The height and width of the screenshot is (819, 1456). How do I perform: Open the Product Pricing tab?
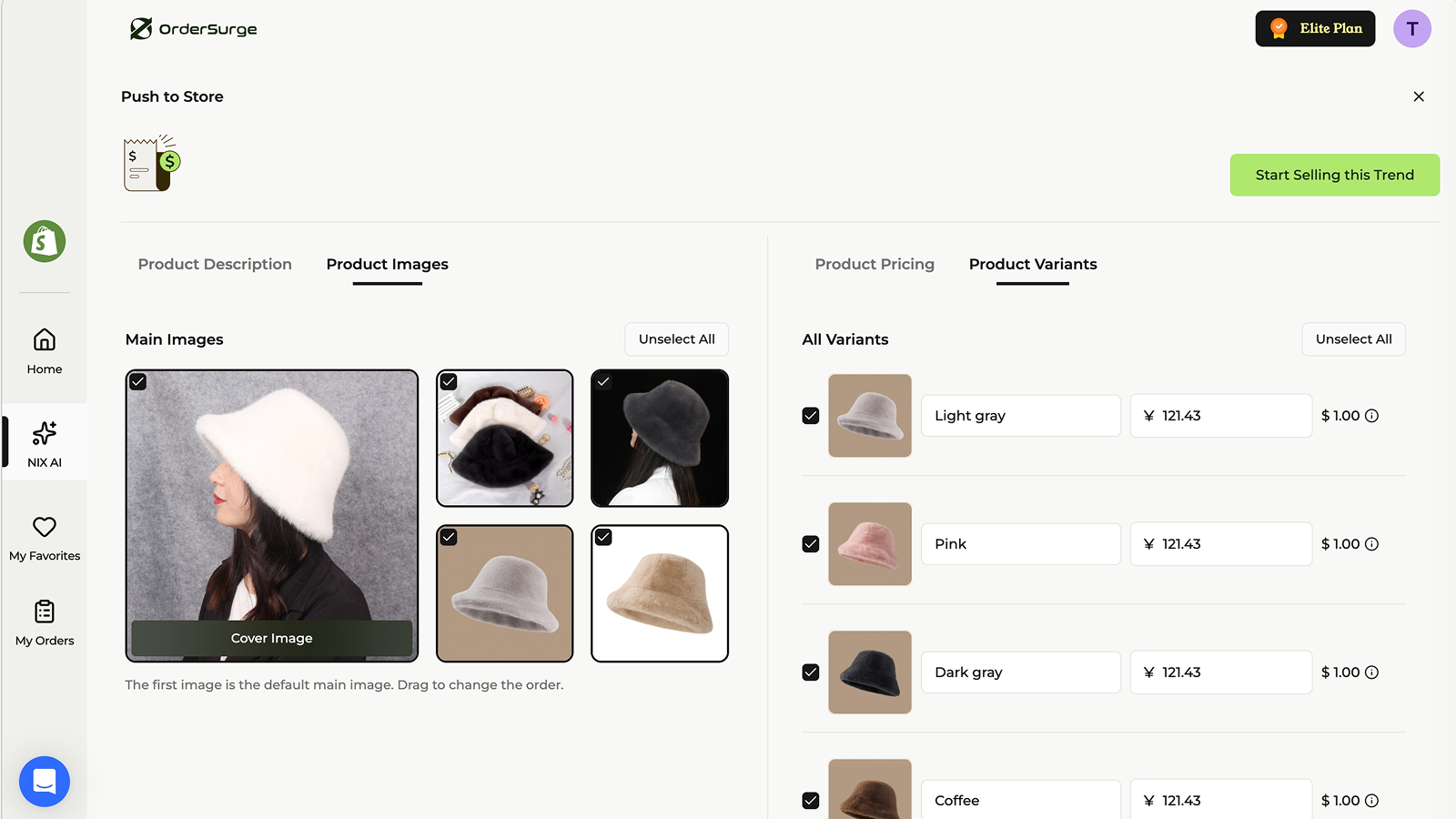(875, 264)
